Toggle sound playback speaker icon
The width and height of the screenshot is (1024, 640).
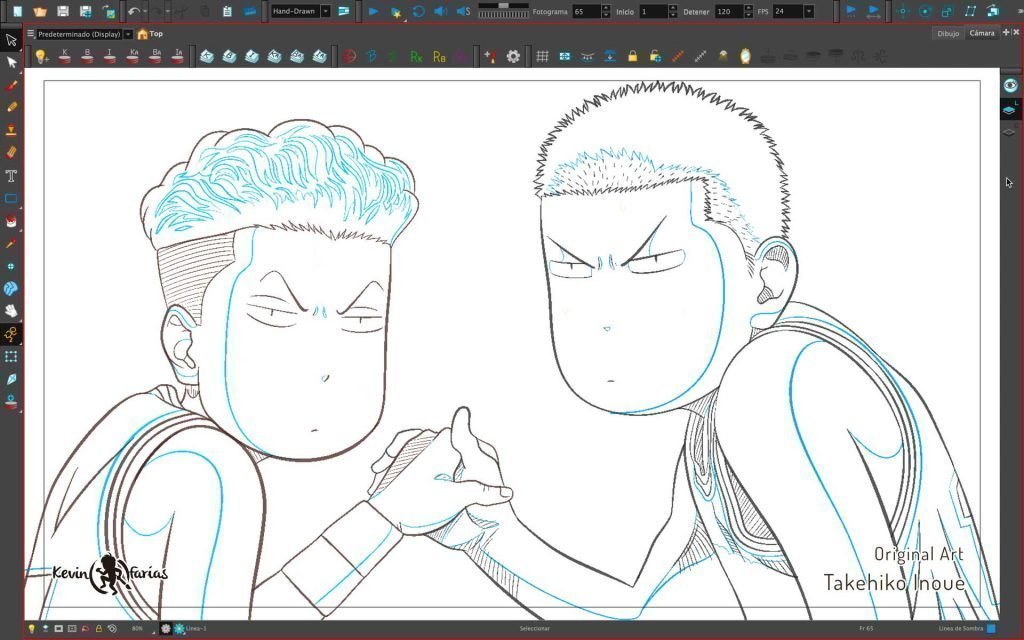tap(441, 11)
